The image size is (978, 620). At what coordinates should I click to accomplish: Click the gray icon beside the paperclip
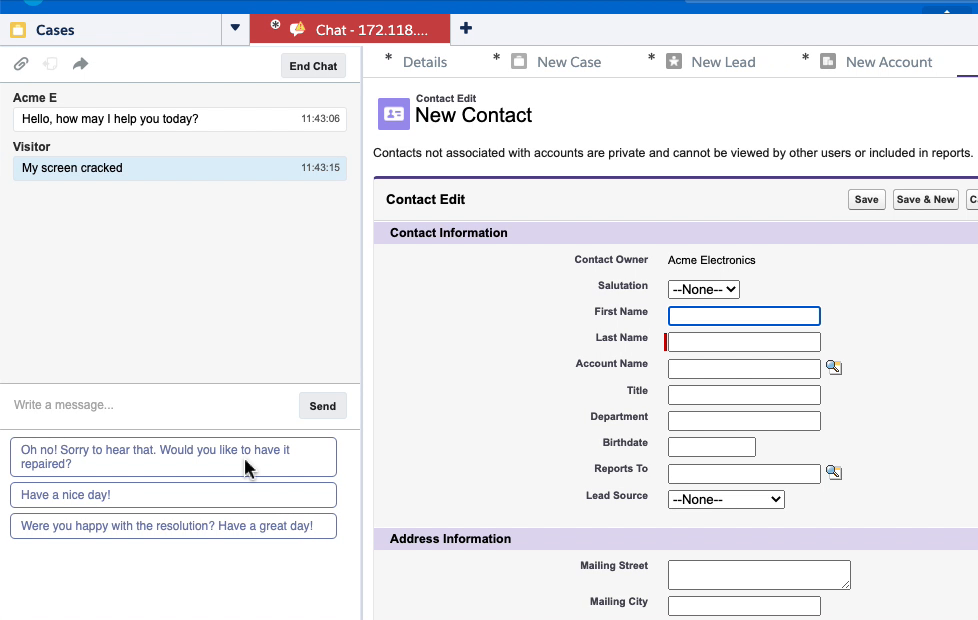(x=50, y=64)
